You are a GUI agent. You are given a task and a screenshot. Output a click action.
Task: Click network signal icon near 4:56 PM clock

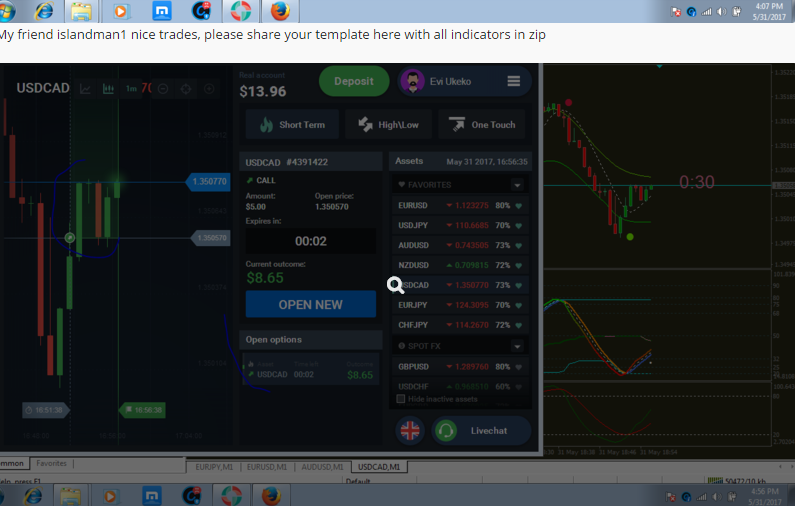click(701, 497)
